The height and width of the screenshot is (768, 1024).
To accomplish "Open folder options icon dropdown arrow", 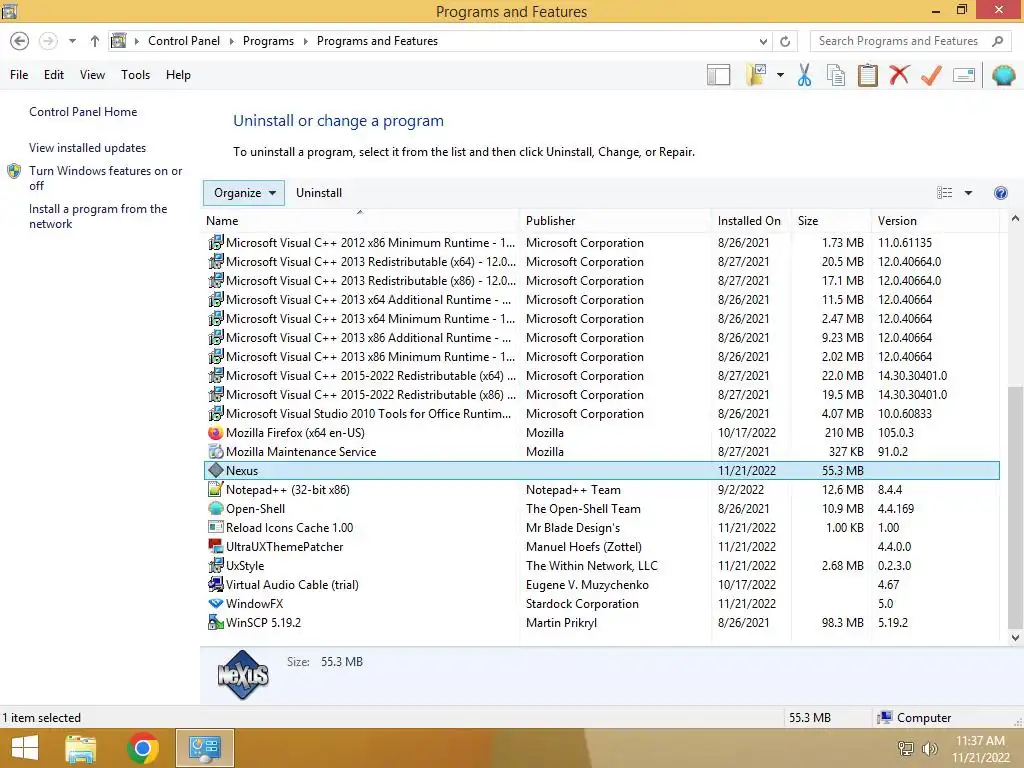I will point(780,75).
